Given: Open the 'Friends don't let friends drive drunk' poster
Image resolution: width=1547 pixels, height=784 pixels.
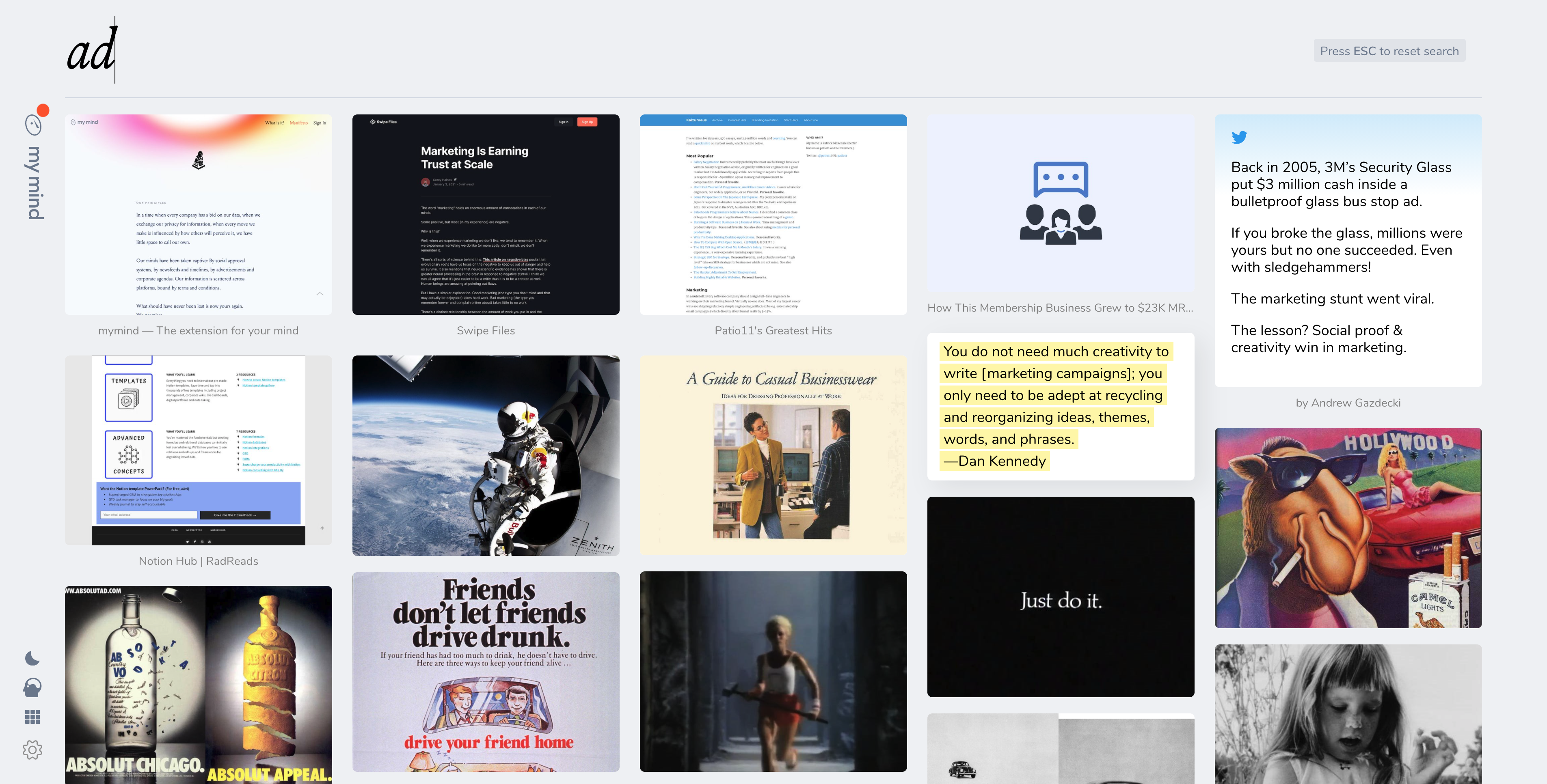Looking at the screenshot, I should click(x=485, y=671).
